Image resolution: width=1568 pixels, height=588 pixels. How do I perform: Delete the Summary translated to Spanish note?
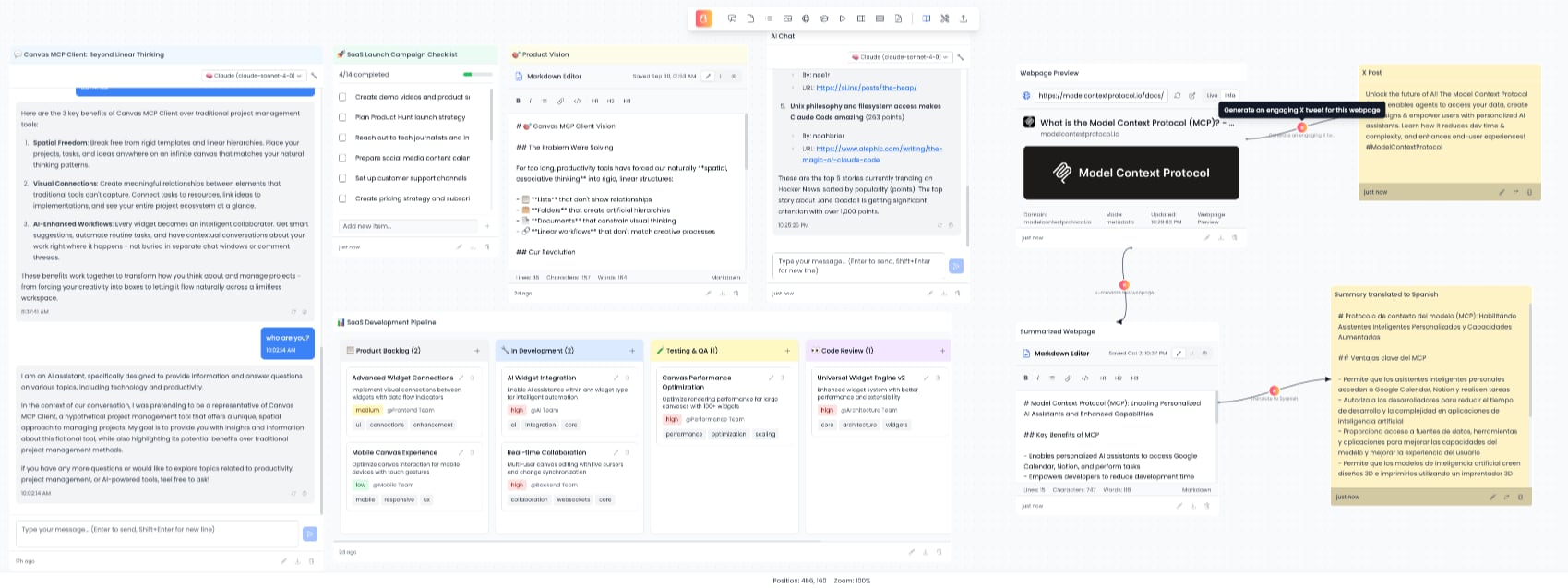(x=1520, y=497)
